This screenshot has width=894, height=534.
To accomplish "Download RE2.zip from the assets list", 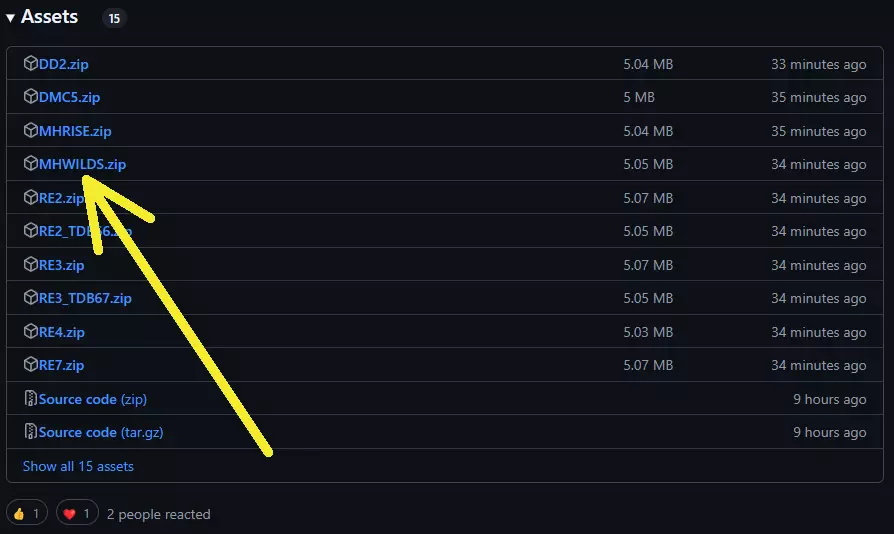I will 62,198.
